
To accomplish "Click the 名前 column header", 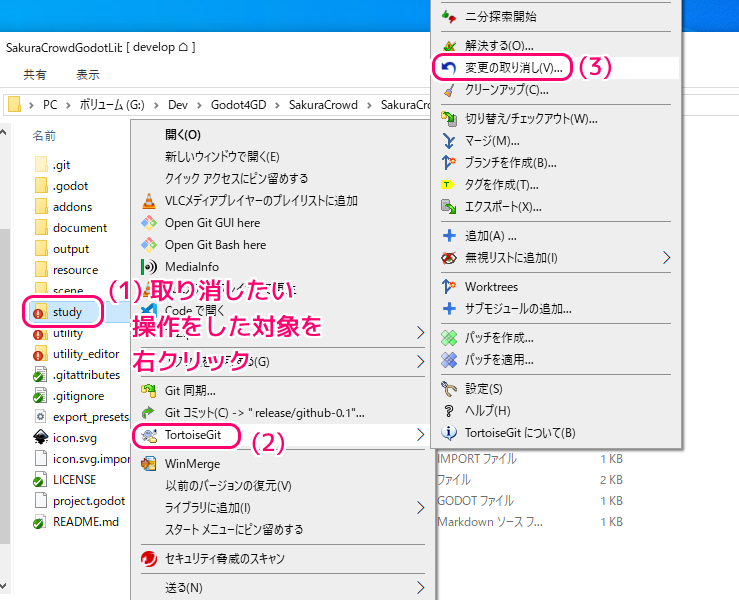I will coord(44,135).
